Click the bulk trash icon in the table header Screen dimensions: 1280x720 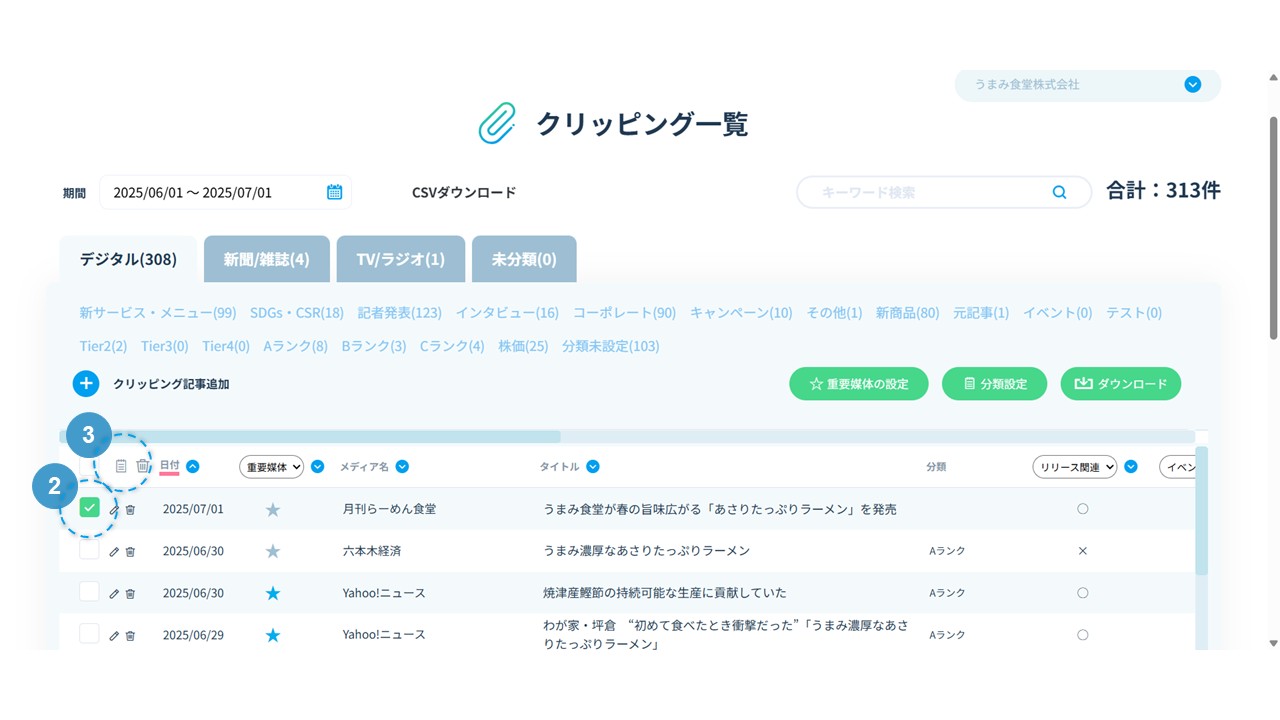143,466
